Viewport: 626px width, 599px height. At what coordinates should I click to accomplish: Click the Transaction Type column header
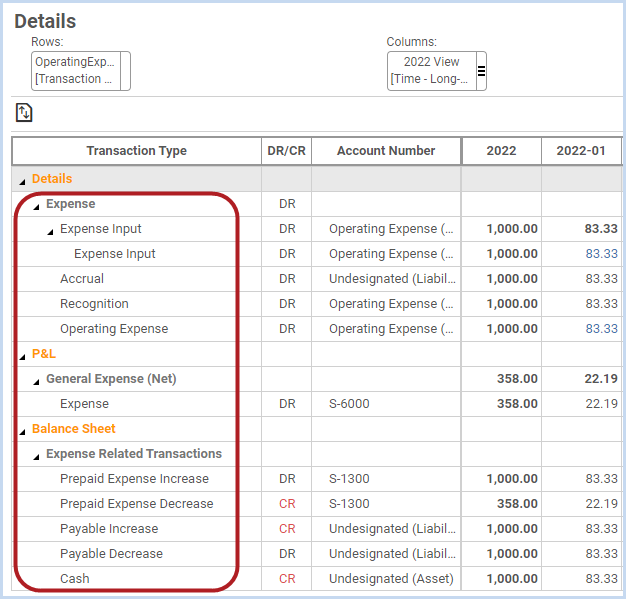pyautogui.click(x=137, y=151)
